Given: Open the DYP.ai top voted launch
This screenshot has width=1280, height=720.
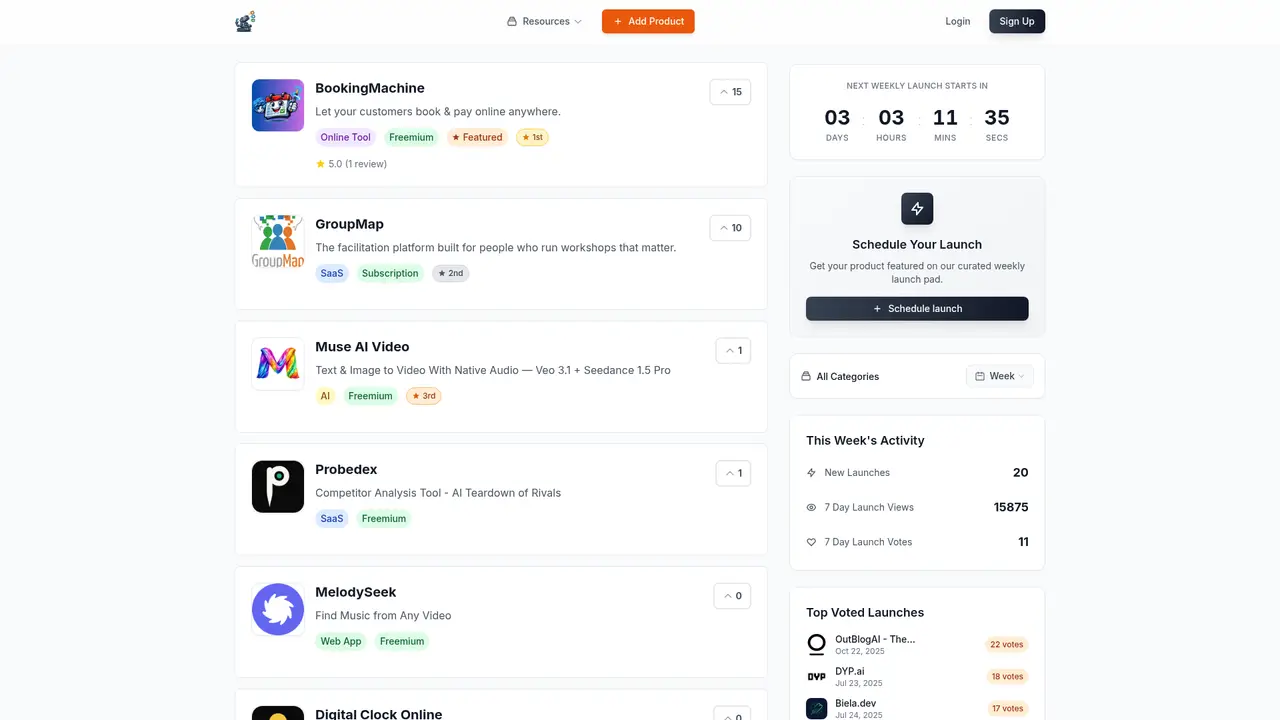Looking at the screenshot, I should click(x=850, y=671).
